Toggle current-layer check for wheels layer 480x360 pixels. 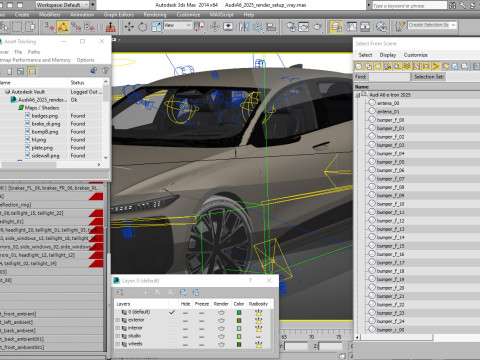point(172,344)
